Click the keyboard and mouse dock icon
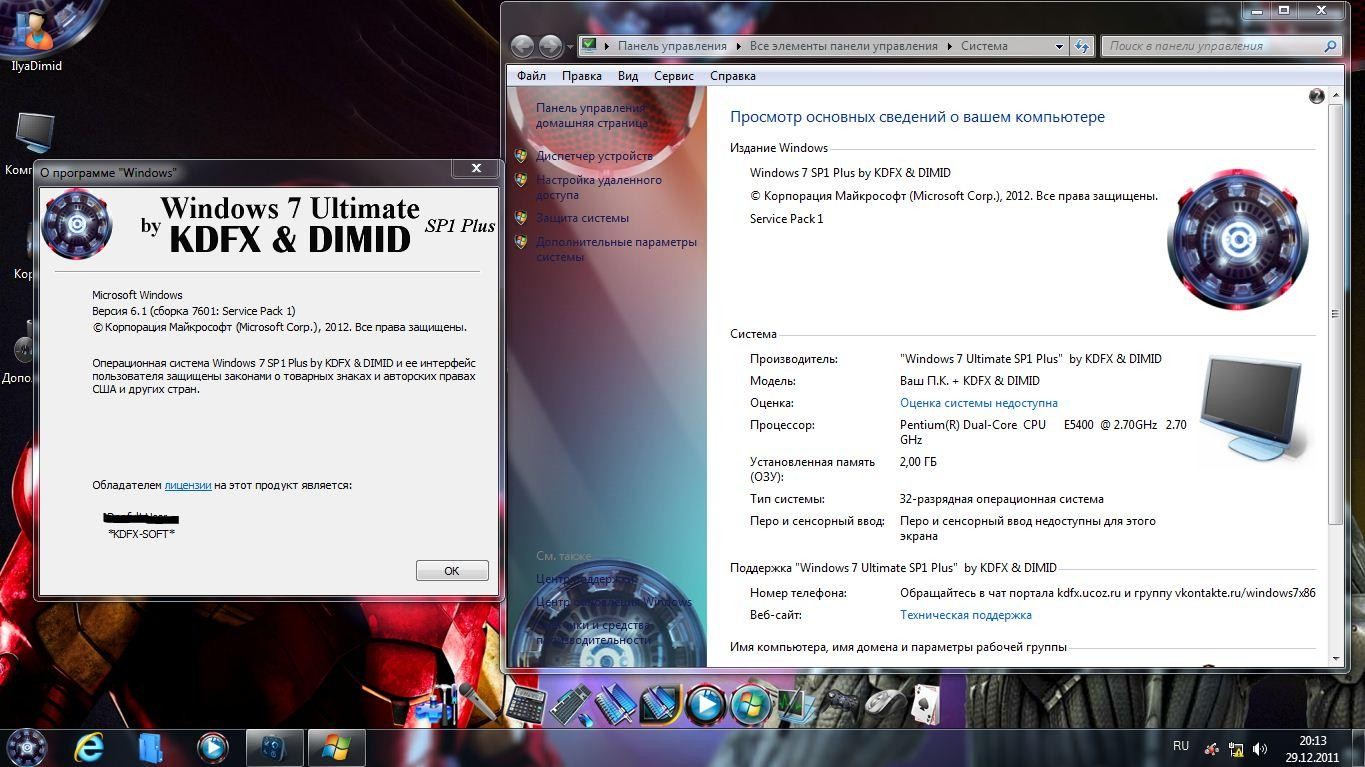 point(569,705)
